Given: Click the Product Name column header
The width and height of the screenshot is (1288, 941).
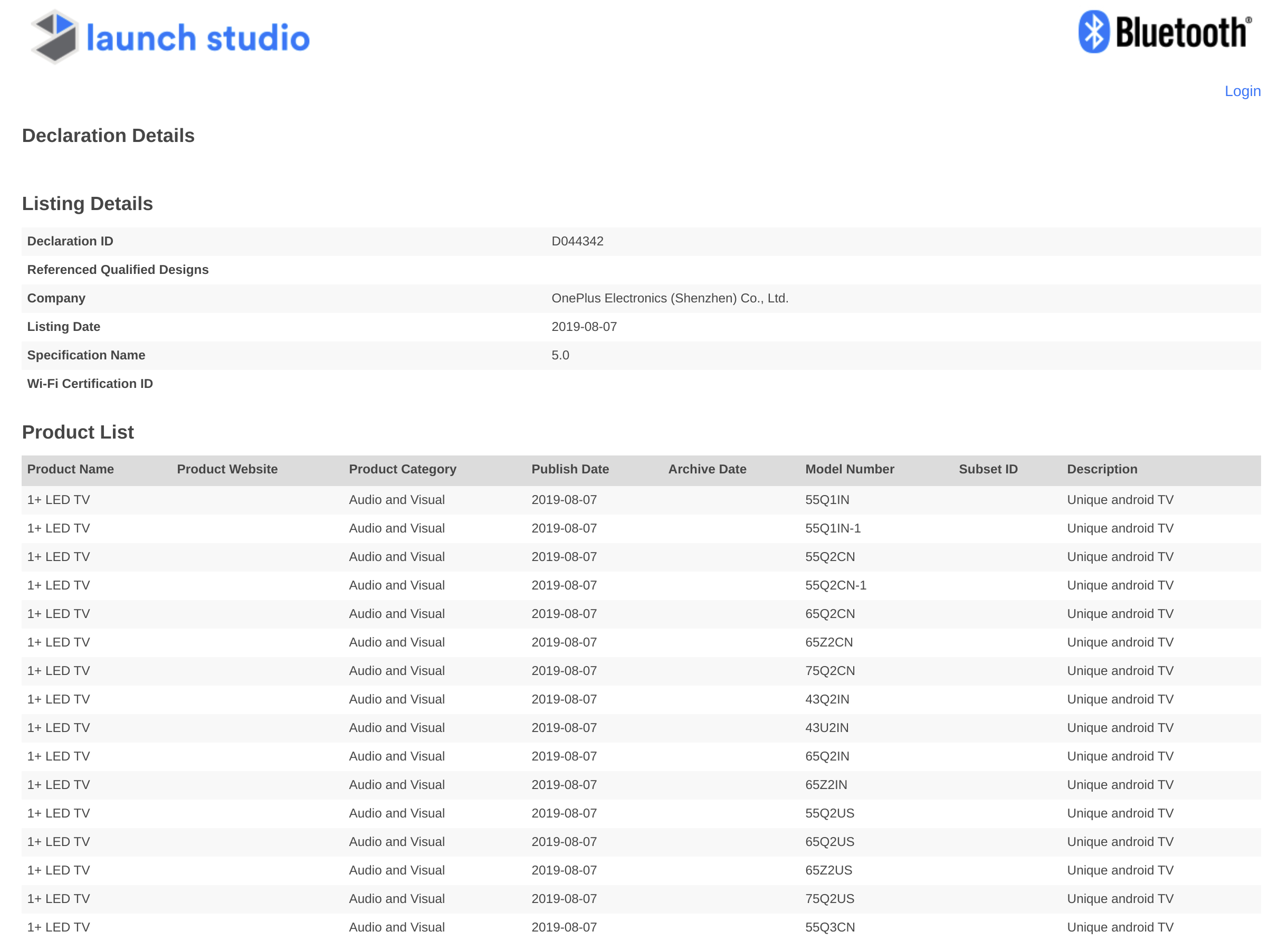Looking at the screenshot, I should click(71, 469).
